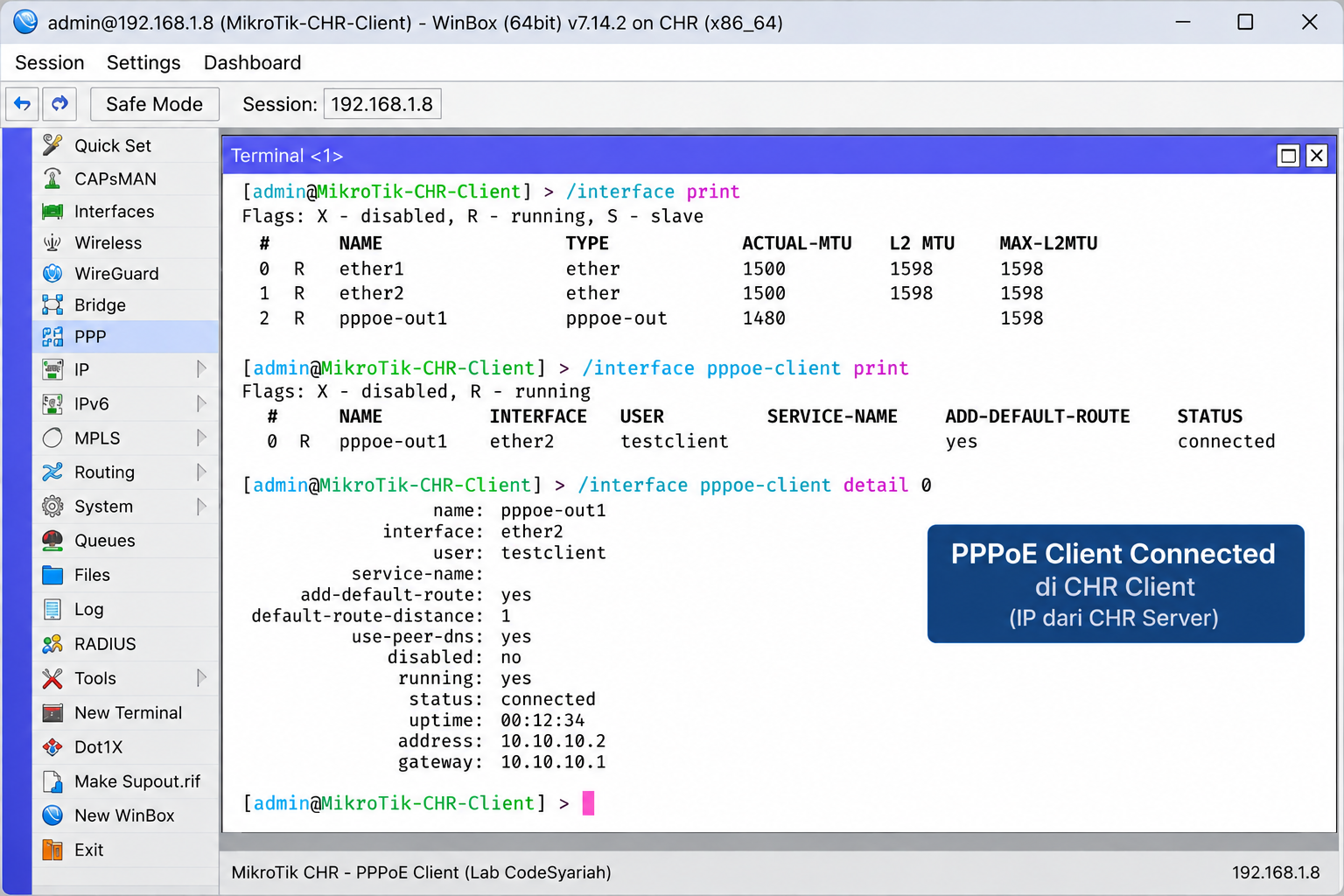The height and width of the screenshot is (896, 1344).
Task: Click the pppoe-out1 name in interface list
Action: (x=393, y=318)
